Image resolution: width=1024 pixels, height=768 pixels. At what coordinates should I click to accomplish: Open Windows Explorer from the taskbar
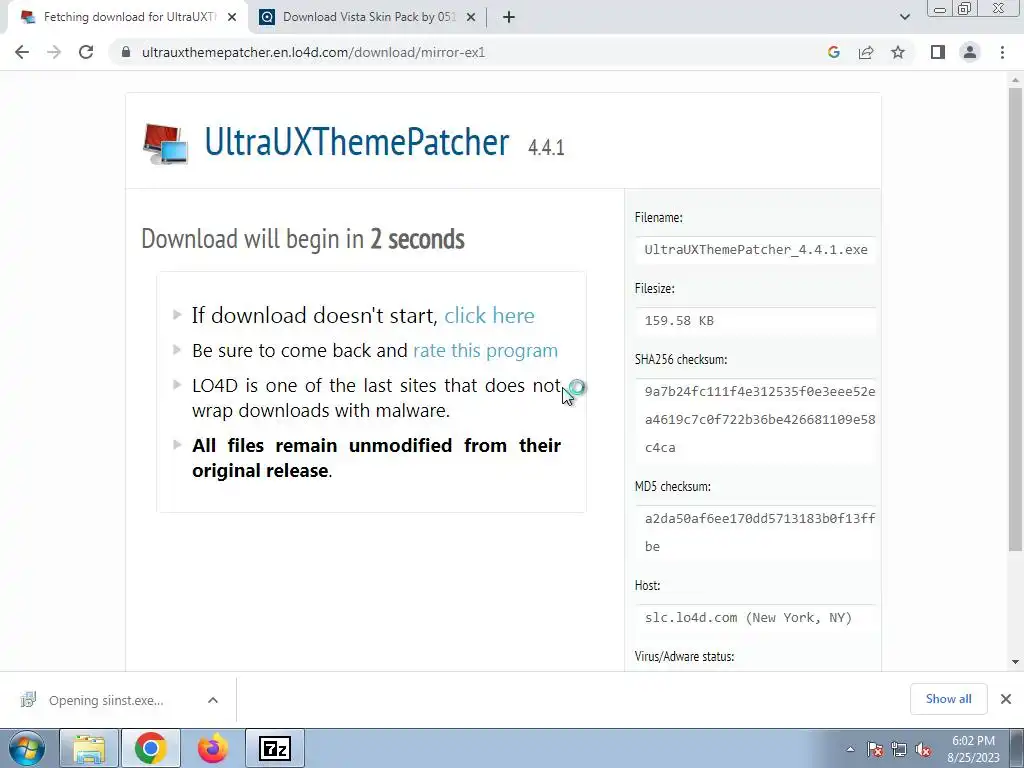coord(89,748)
